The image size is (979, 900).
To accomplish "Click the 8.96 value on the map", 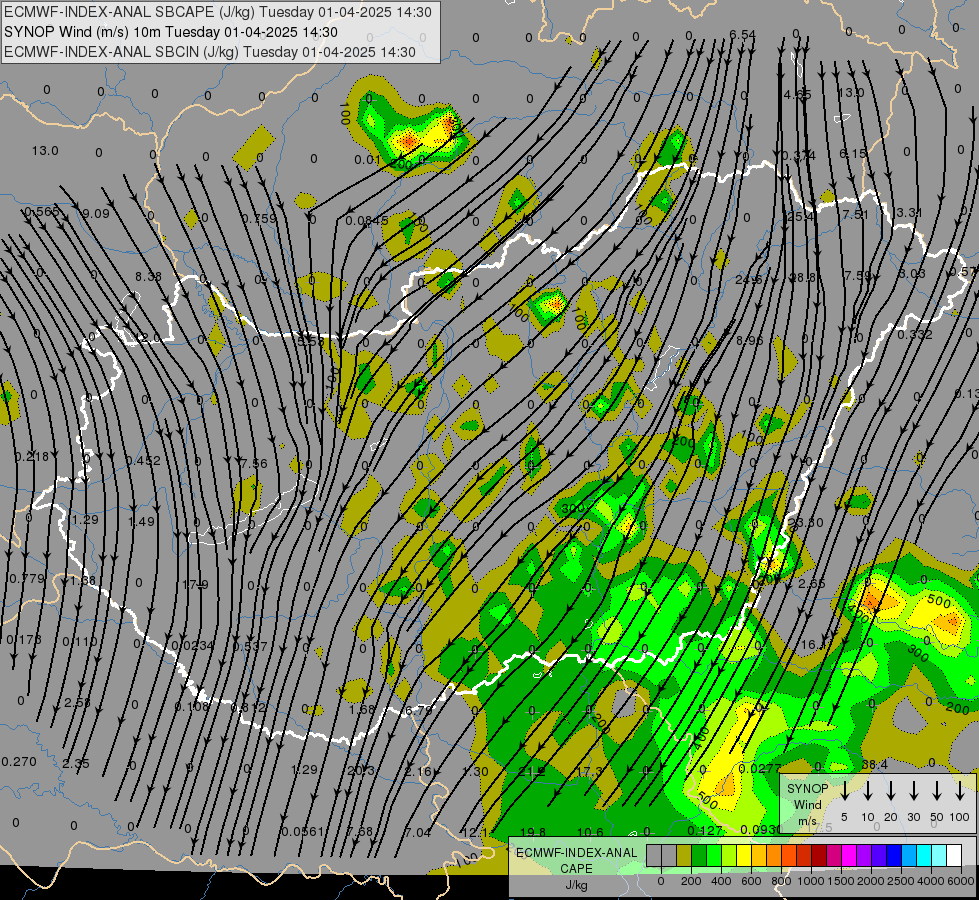I will pos(749,341).
